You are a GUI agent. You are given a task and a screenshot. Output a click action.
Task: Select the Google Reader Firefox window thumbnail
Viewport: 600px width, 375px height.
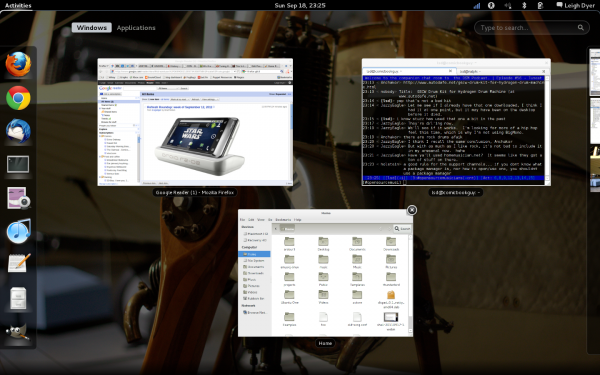pyautogui.click(x=195, y=122)
